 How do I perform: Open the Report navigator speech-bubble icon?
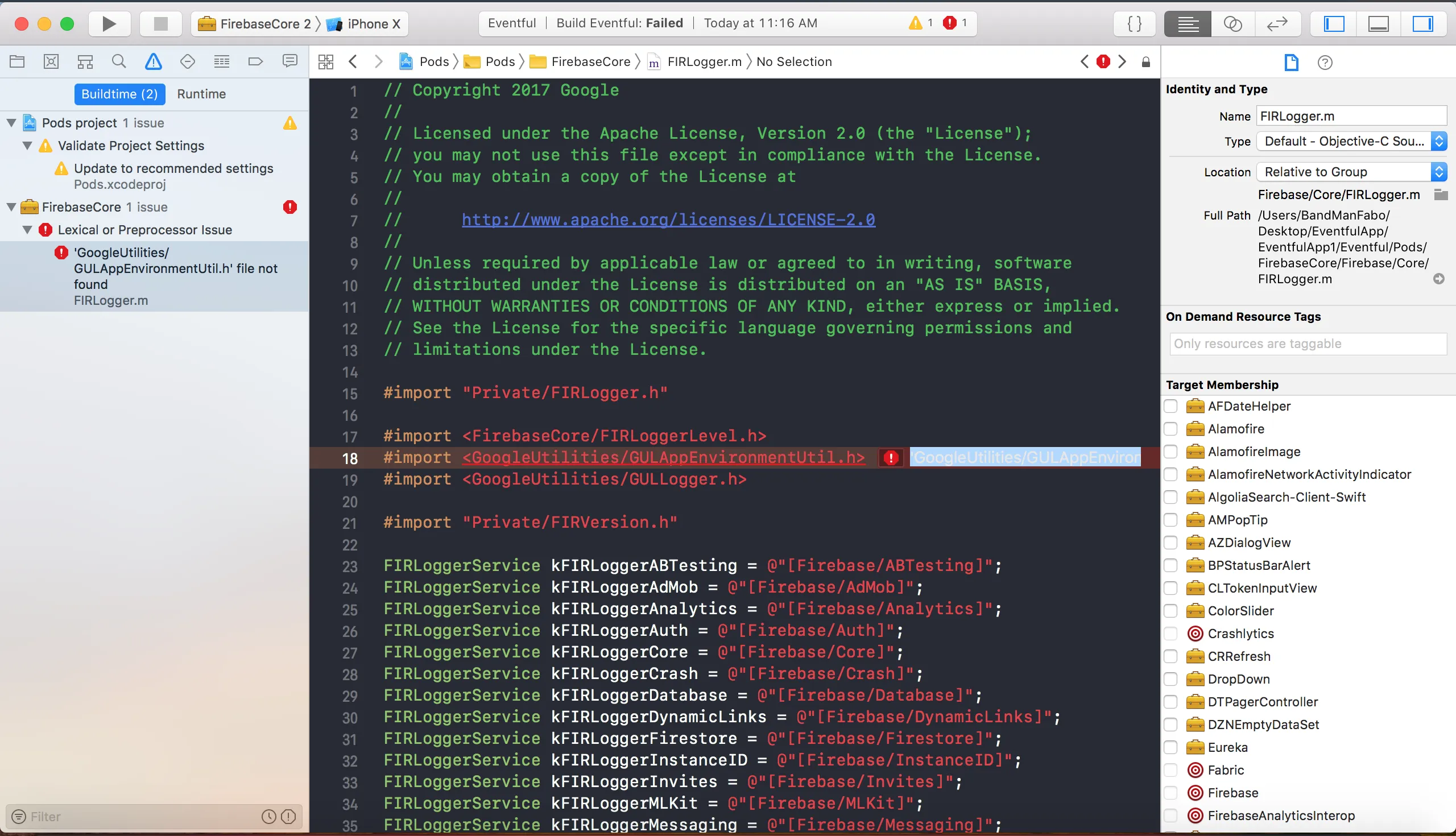click(290, 61)
